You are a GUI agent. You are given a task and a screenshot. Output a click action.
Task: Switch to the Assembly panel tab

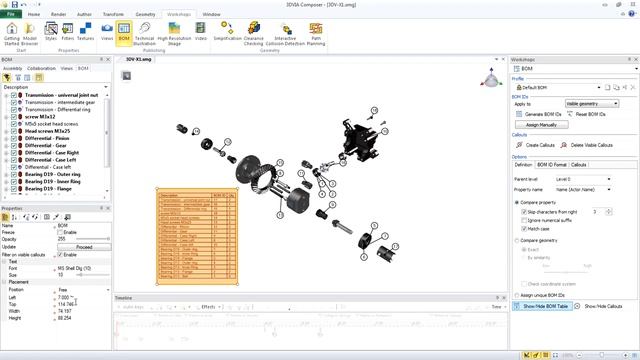pos(13,69)
